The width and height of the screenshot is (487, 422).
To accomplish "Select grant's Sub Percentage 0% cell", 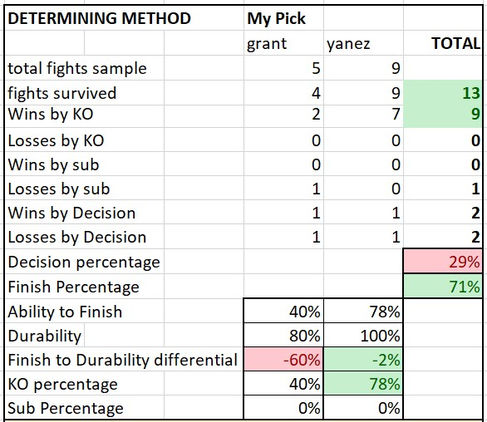I will tap(283, 407).
